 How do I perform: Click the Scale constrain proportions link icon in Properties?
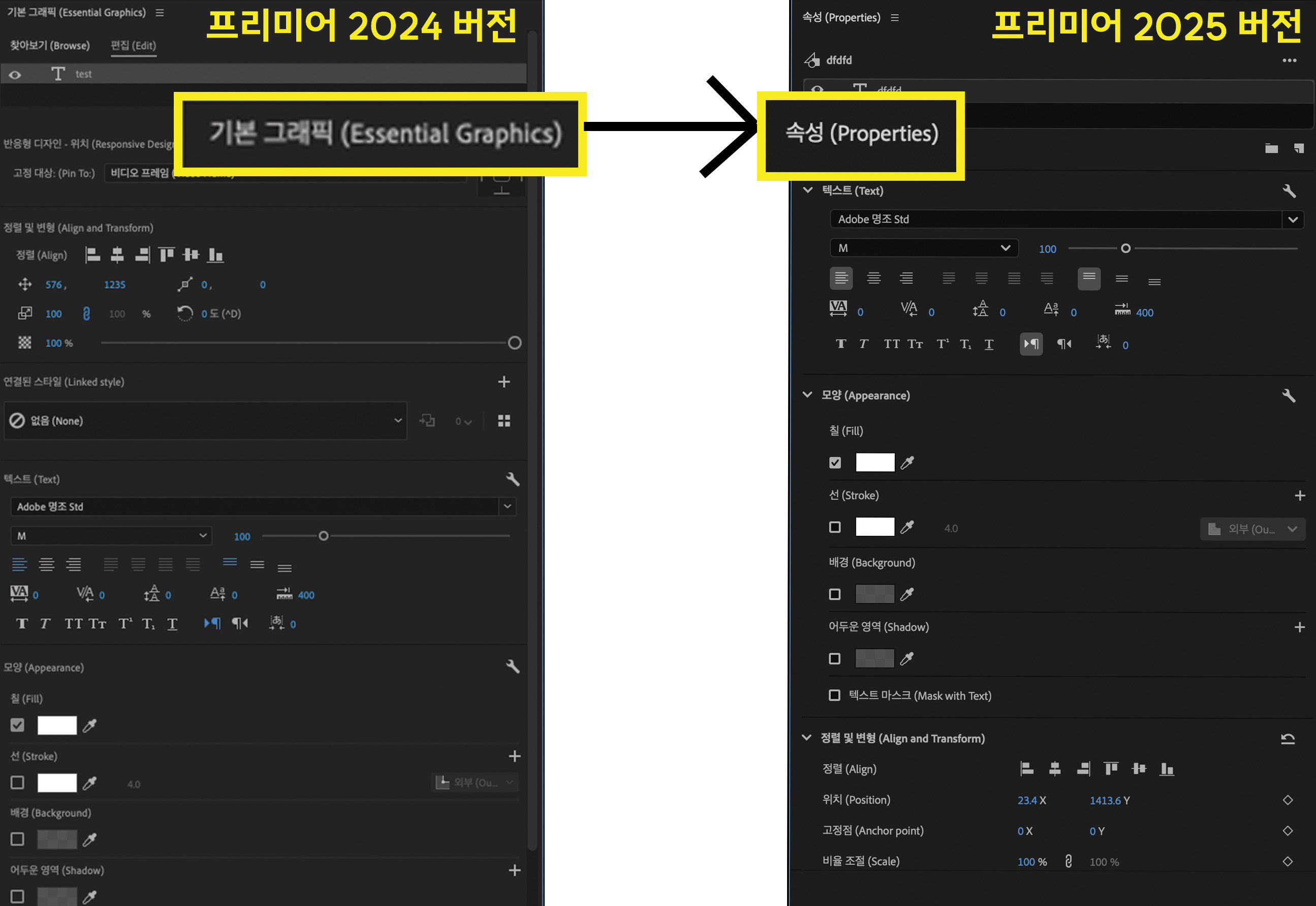pos(1069,862)
